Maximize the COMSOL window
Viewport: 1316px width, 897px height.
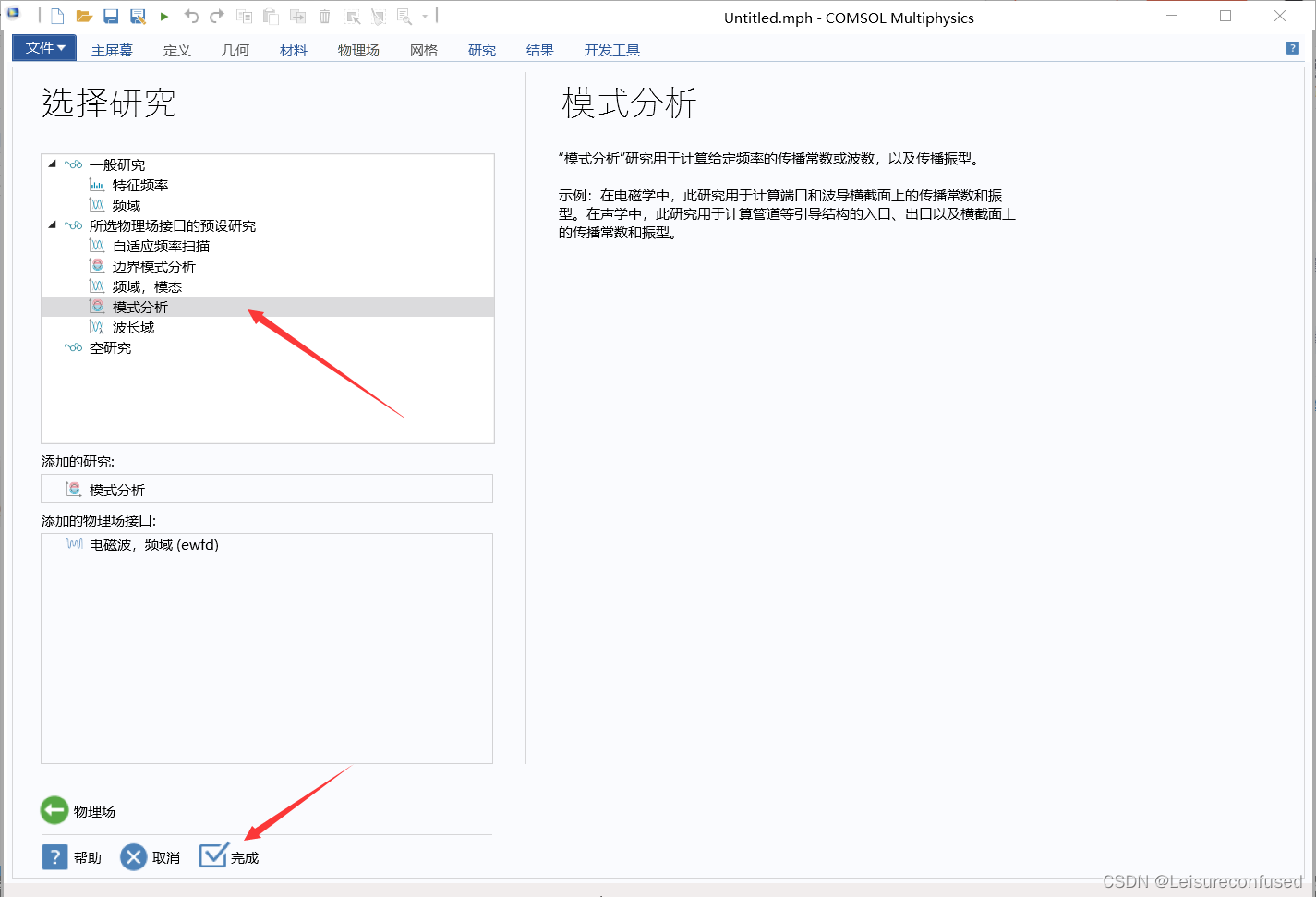[1225, 16]
